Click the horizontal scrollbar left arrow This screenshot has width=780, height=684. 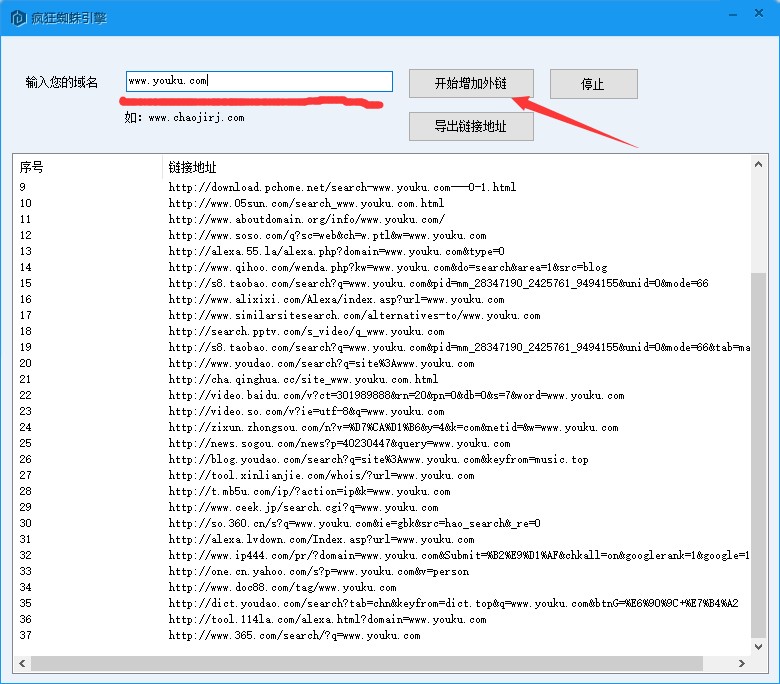click(x=22, y=664)
